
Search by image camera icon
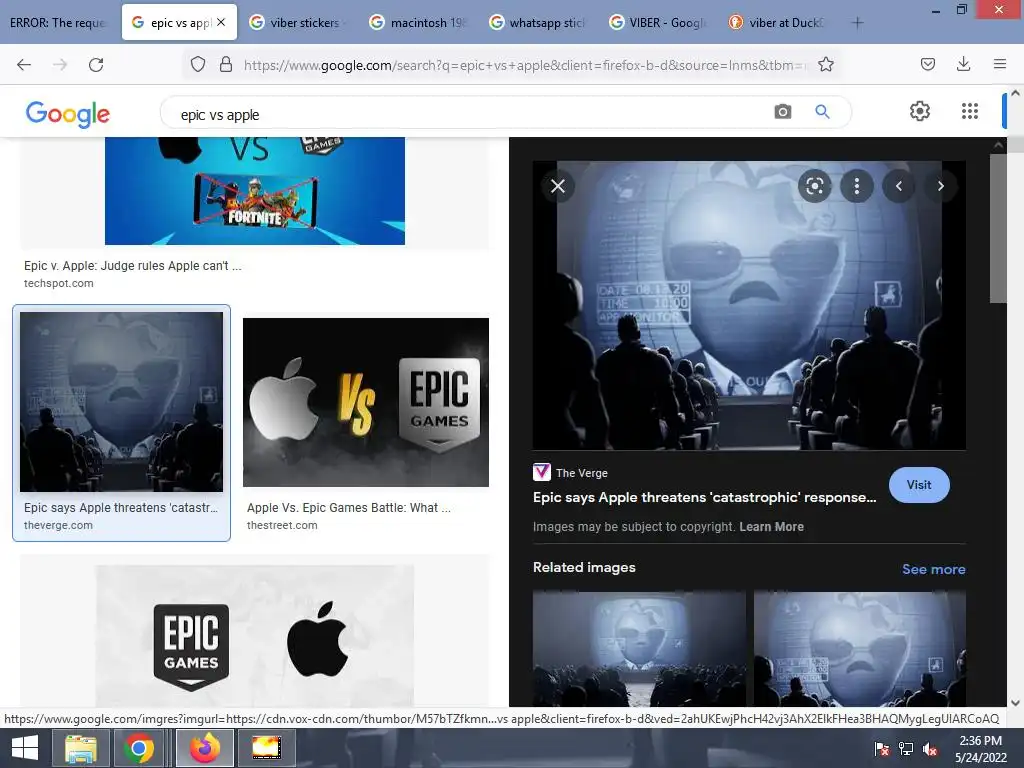782,112
